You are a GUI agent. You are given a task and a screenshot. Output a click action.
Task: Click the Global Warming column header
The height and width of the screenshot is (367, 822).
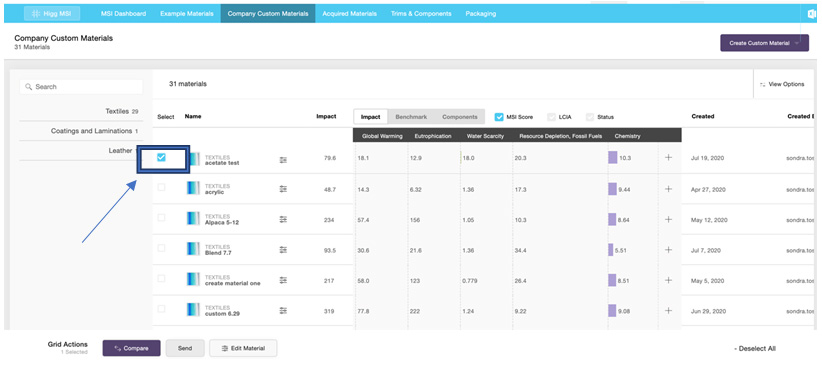(382, 136)
